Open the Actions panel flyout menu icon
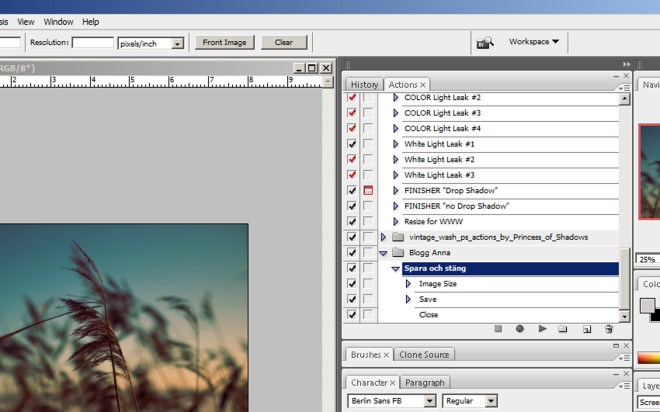Image resolution: width=660 pixels, height=412 pixels. (x=624, y=85)
